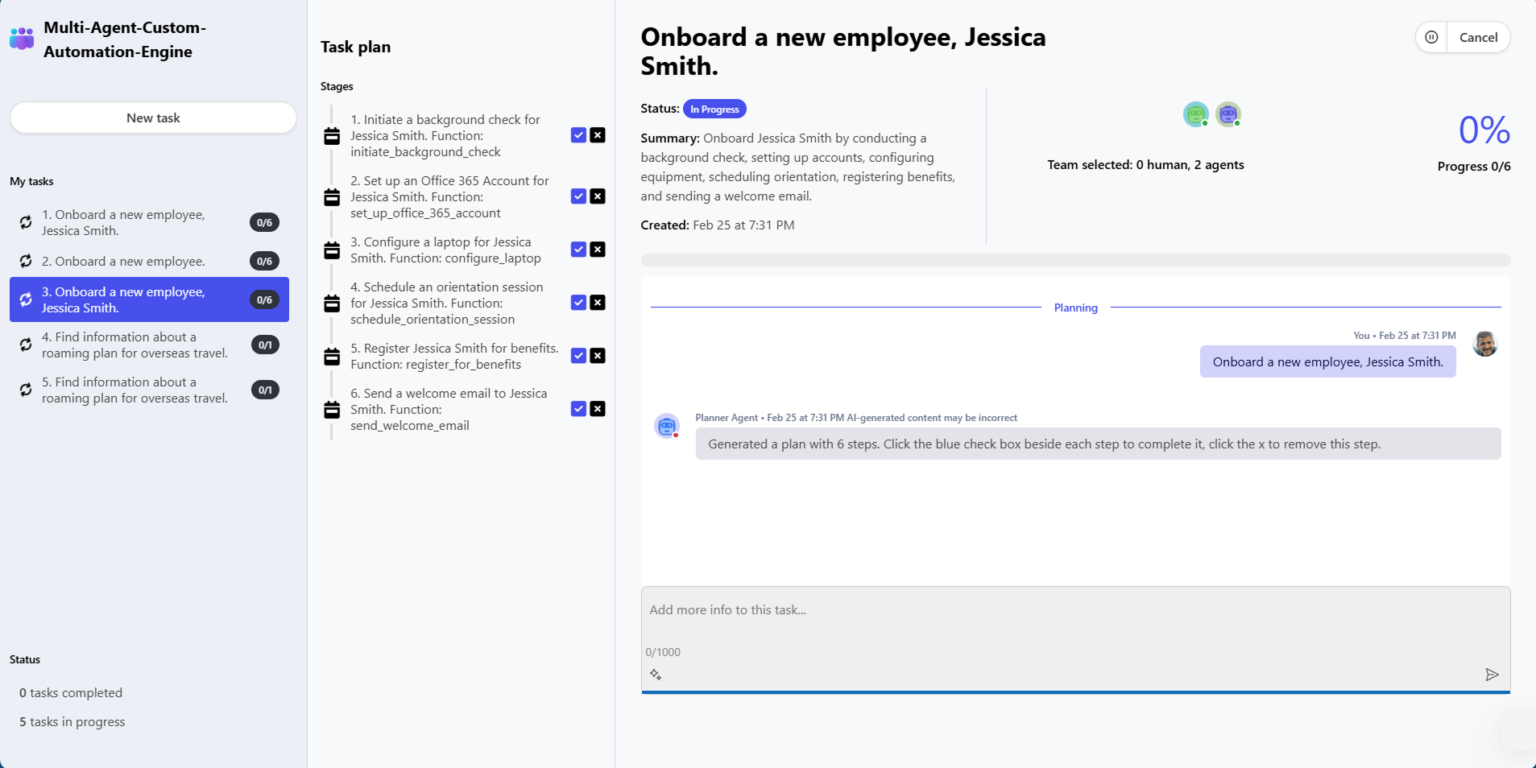Tick the Send welcome email step checkbox

tap(578, 409)
